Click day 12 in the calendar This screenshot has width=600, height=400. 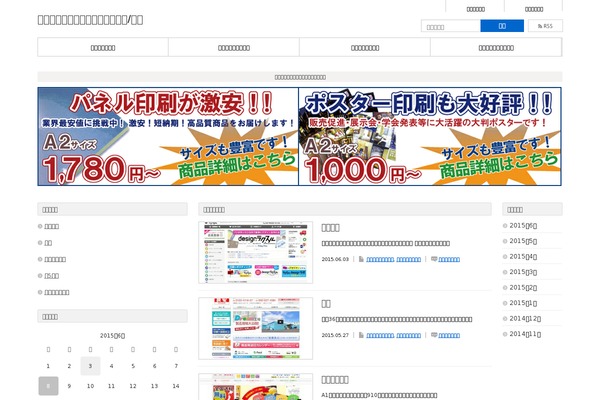point(133,386)
